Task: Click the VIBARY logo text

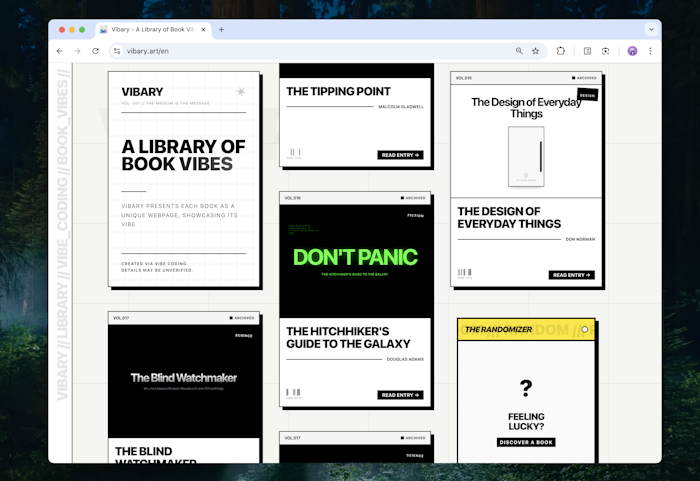Action: (142, 92)
